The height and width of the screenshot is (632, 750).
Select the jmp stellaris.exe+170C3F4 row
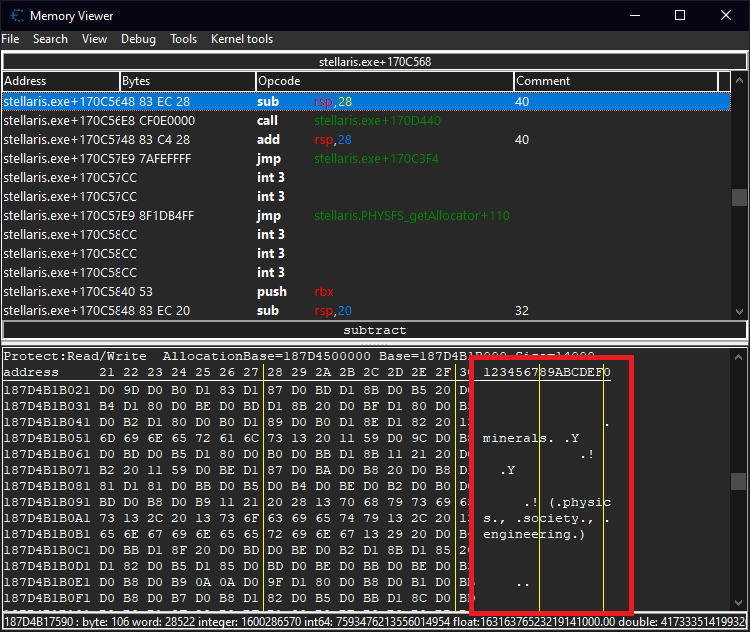point(366,158)
